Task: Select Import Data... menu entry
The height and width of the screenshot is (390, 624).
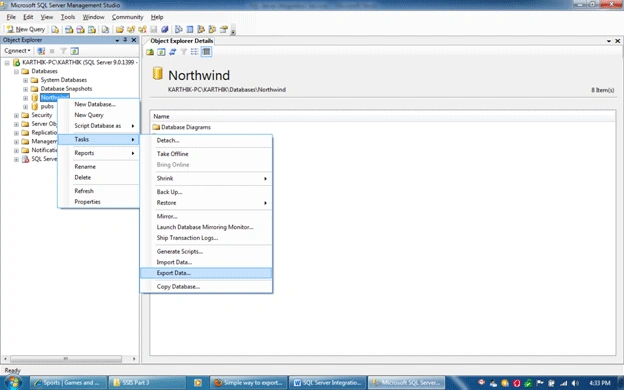Action: tap(206, 262)
